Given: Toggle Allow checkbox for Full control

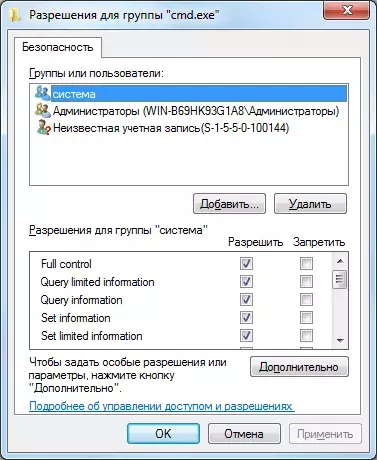Looking at the screenshot, I should click(x=246, y=264).
